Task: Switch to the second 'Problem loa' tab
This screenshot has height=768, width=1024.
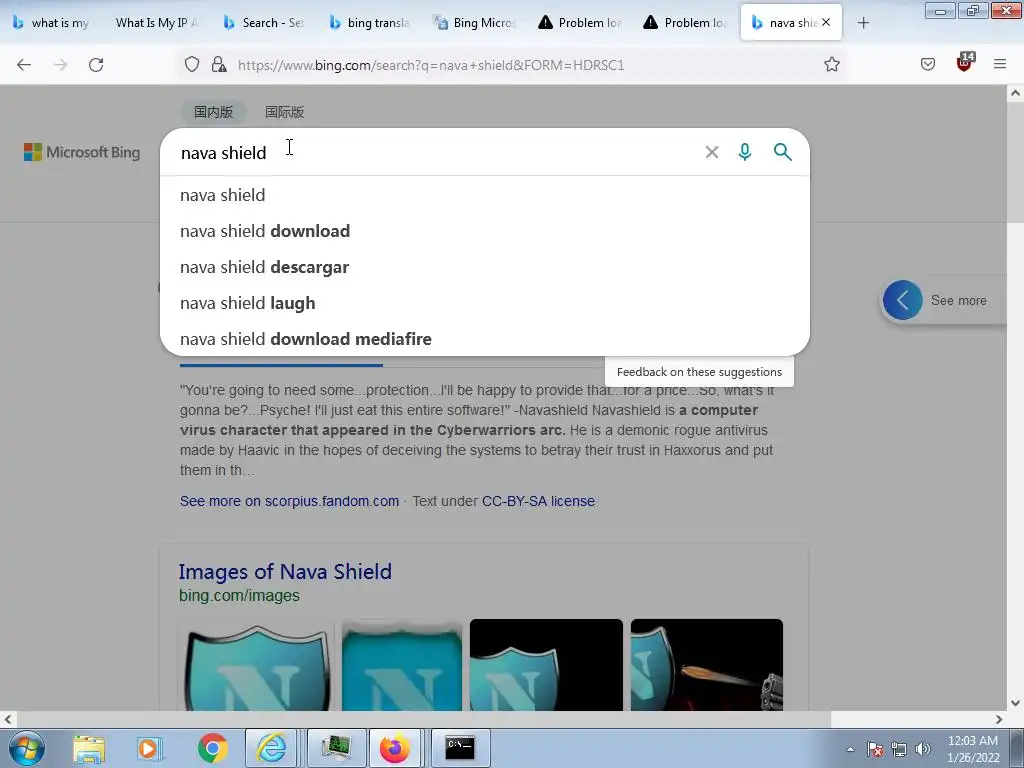Action: tap(686, 23)
